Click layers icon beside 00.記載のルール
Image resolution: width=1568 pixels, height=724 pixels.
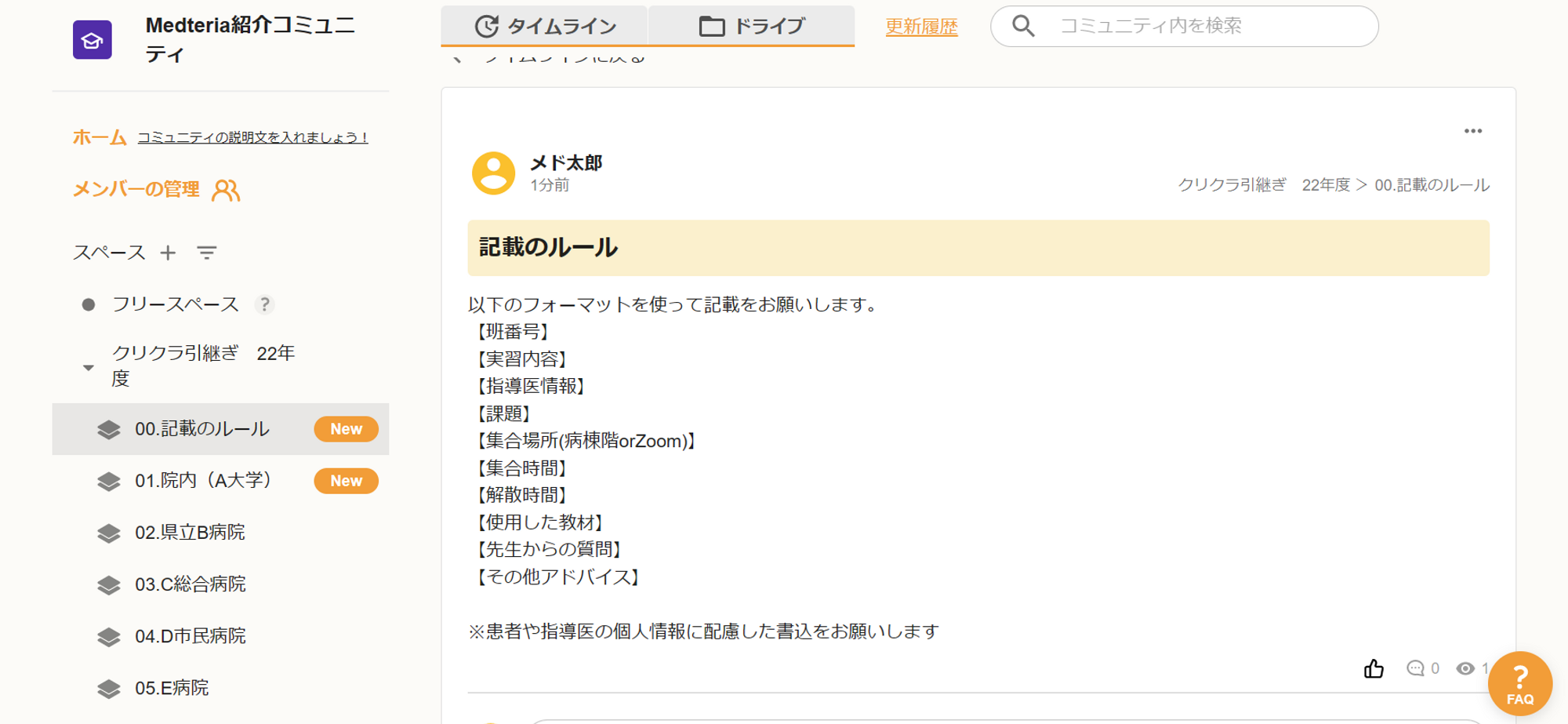109,429
